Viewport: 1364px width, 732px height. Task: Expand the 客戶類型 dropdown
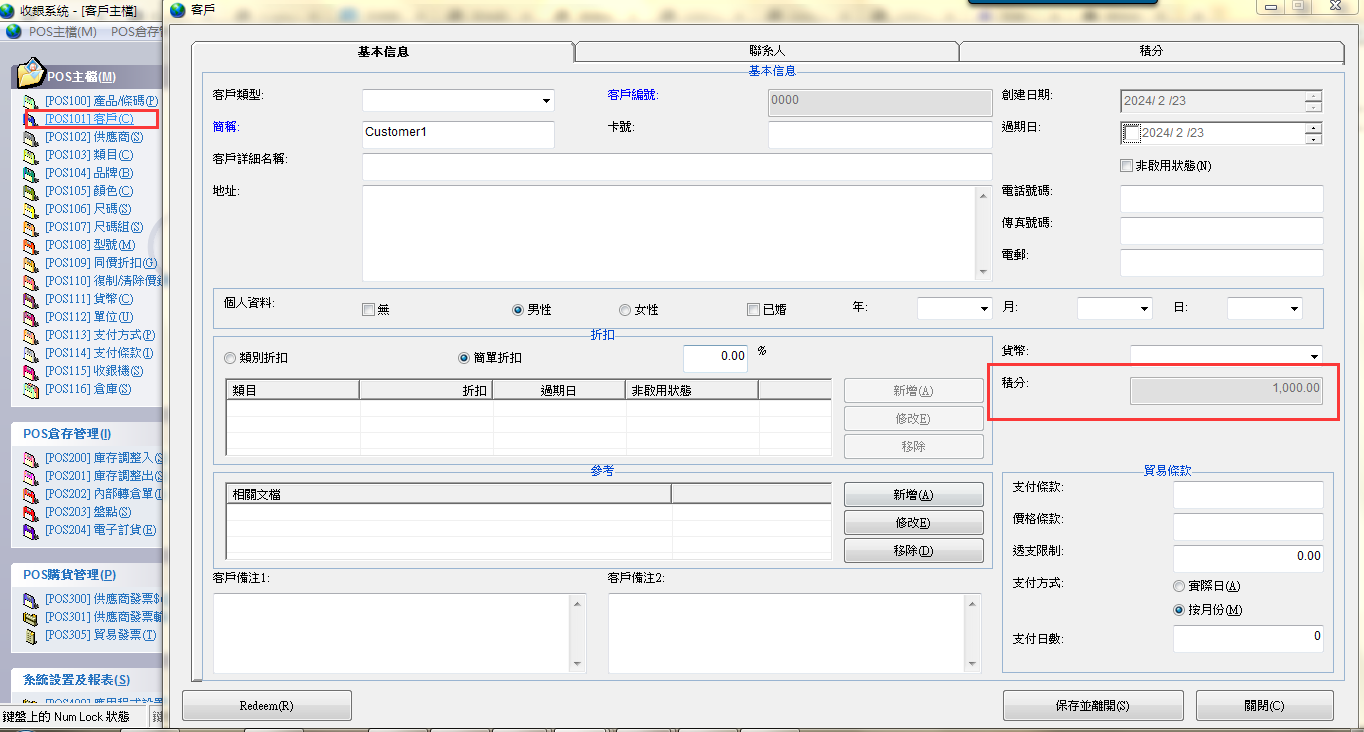[546, 100]
